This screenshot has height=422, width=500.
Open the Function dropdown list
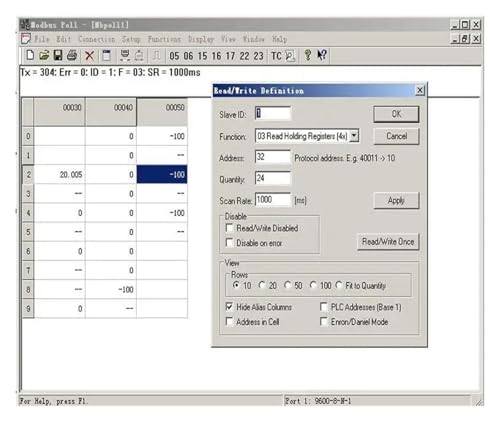pyautogui.click(x=354, y=136)
